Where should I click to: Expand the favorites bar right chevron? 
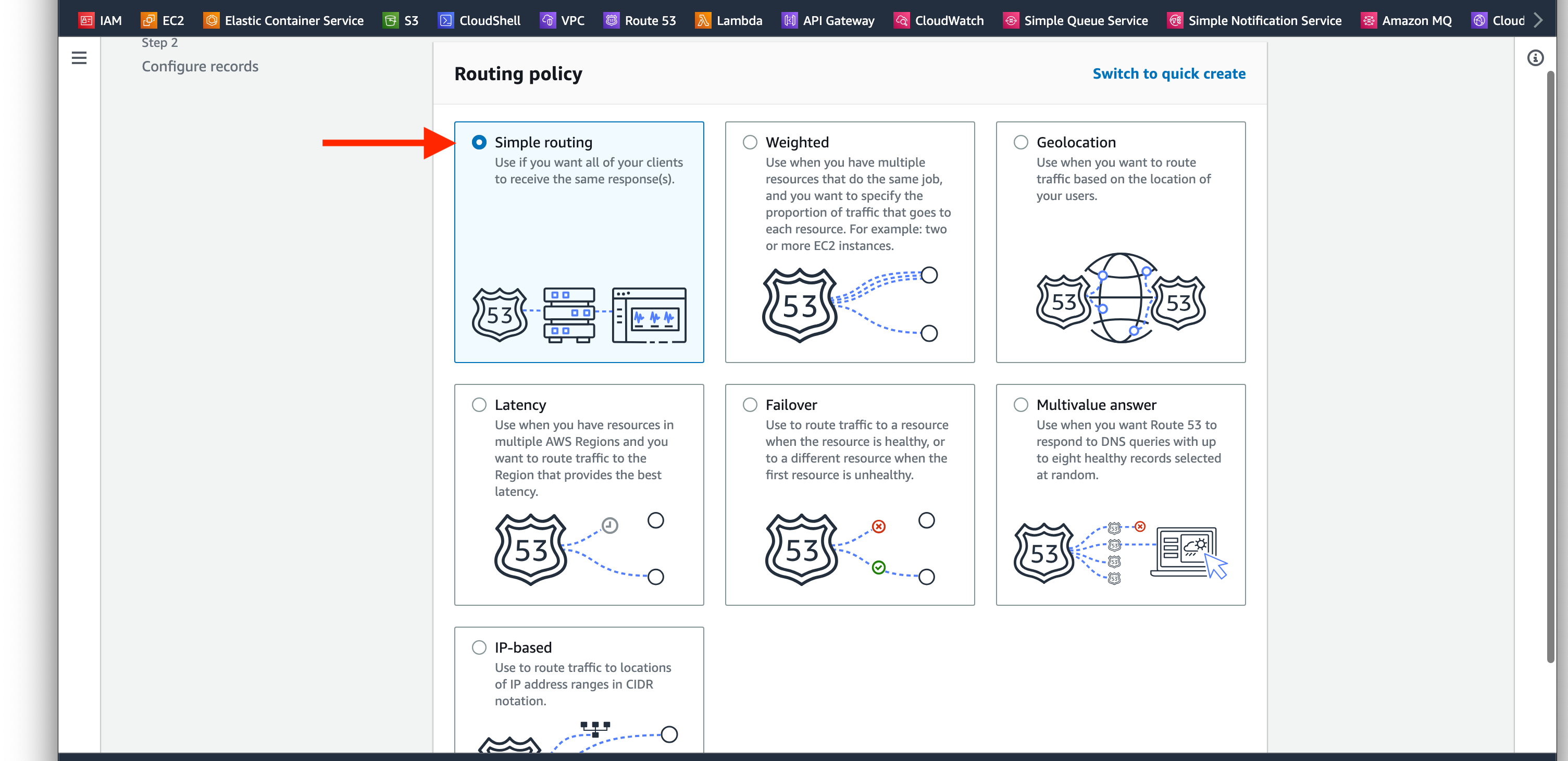click(1538, 20)
